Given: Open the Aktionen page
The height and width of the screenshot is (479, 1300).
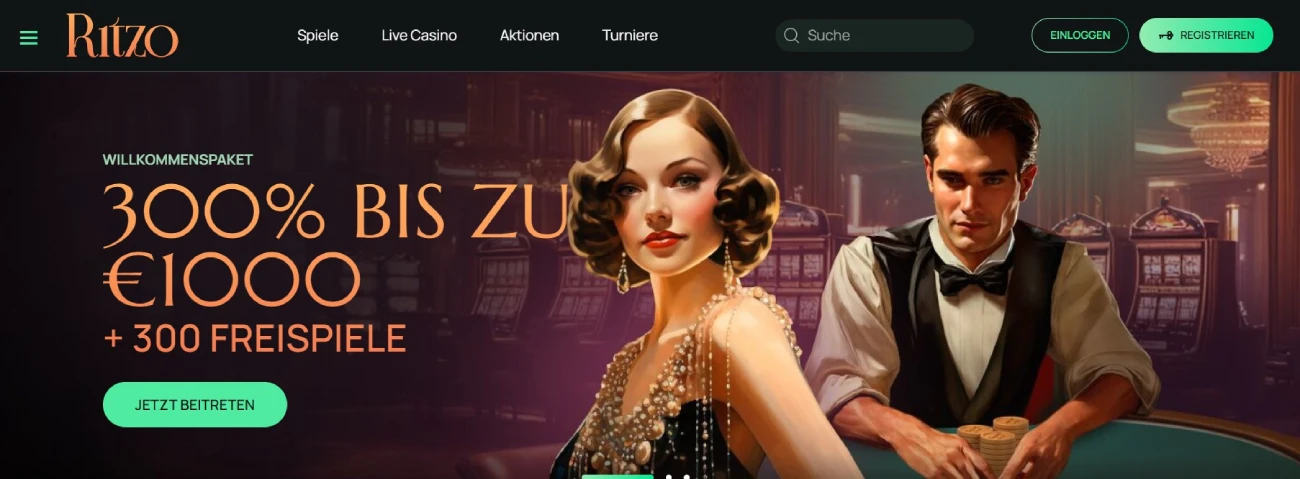Looking at the screenshot, I should tap(529, 35).
